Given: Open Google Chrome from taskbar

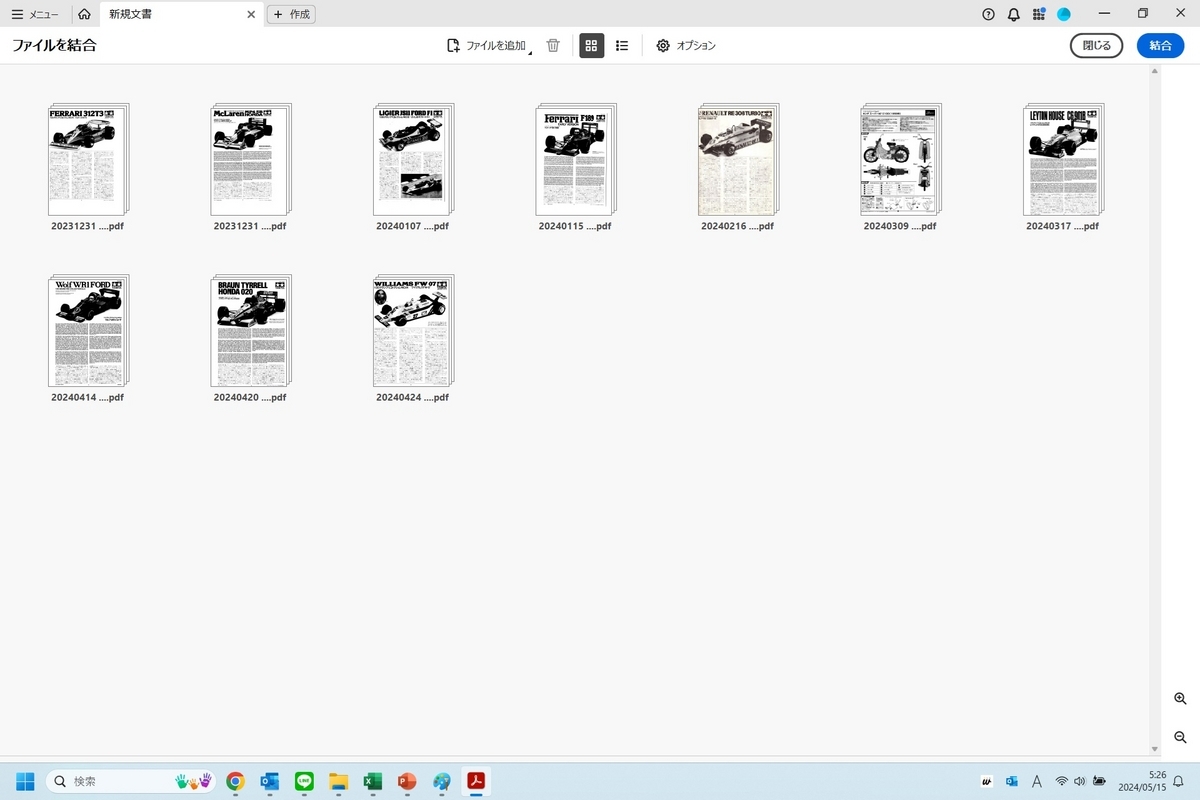Looking at the screenshot, I should tap(235, 781).
